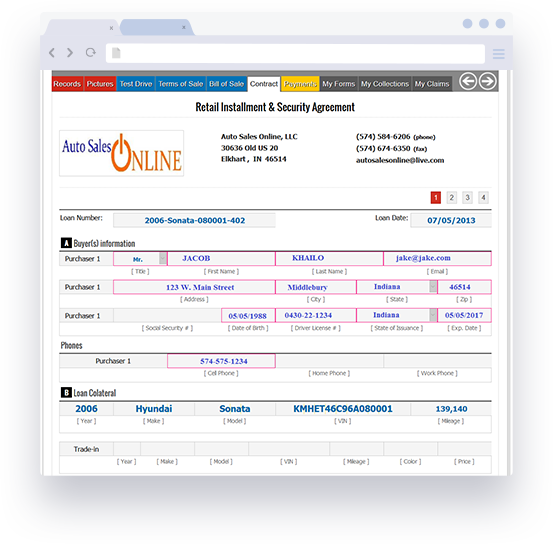Open the Bill of Sale tab

226,84
